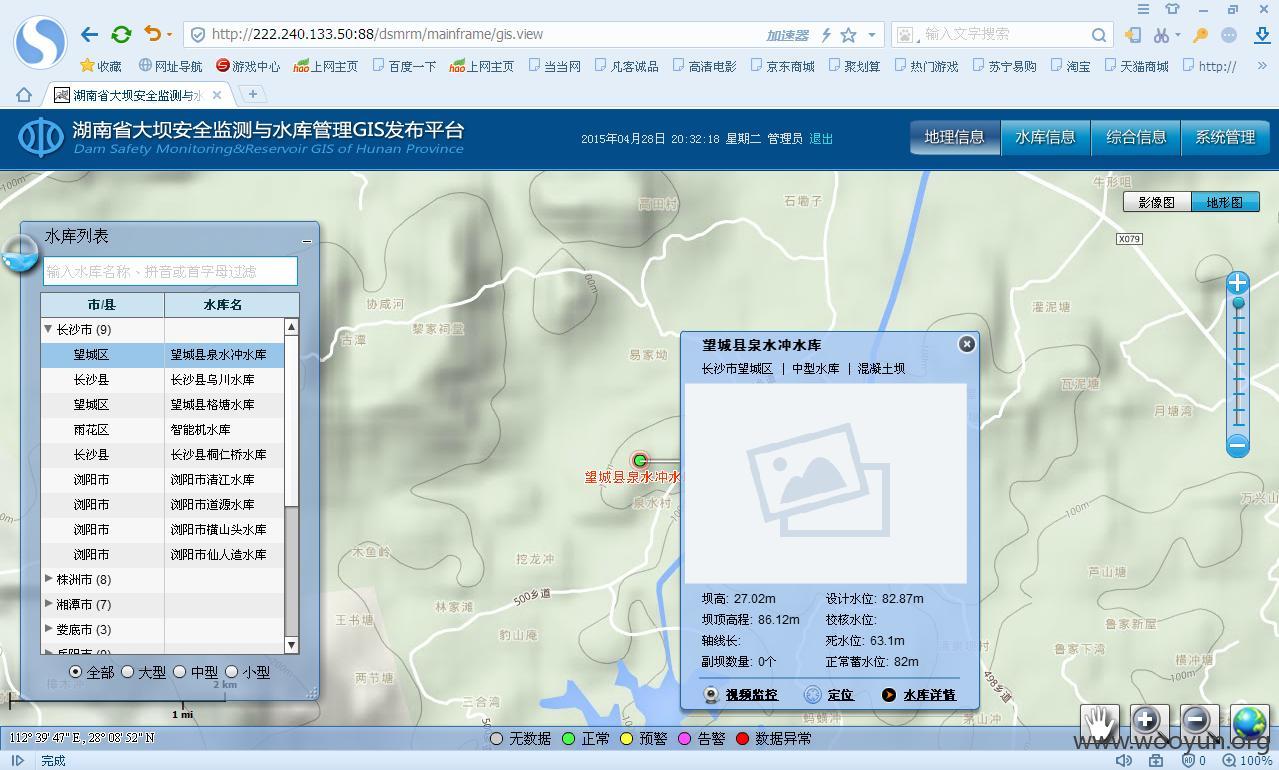Bookmark the page with the star icon

(848, 35)
